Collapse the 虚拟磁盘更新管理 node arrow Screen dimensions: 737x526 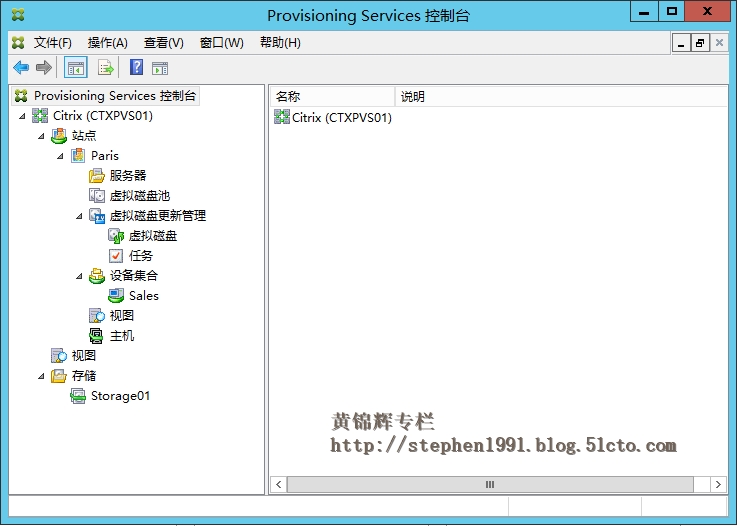(79, 216)
